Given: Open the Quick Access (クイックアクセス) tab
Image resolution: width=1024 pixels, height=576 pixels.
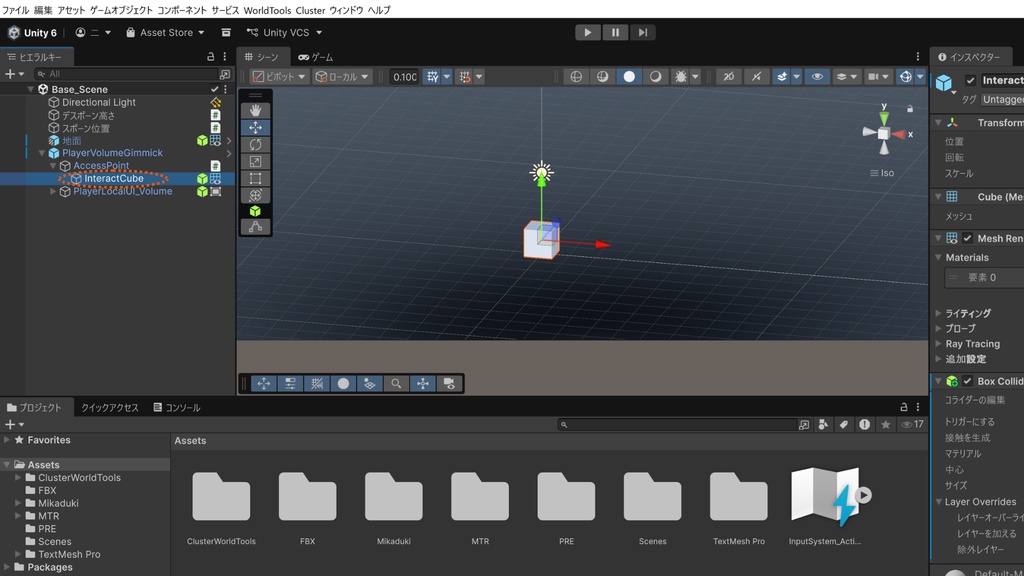Looking at the screenshot, I should point(110,408).
